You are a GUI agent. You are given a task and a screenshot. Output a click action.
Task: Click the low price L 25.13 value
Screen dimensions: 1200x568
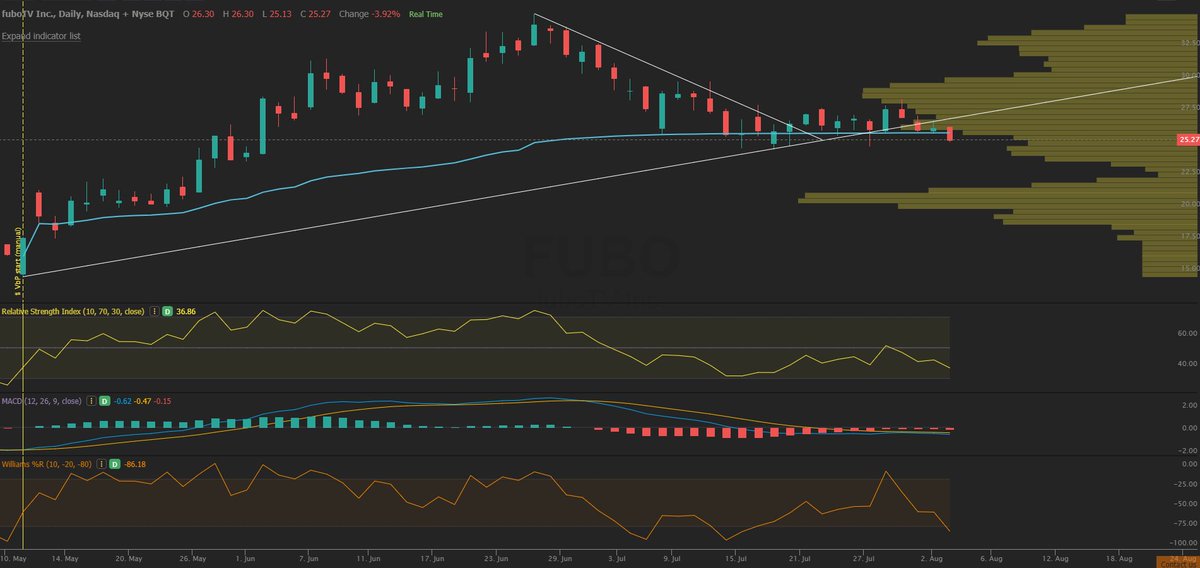tap(276, 15)
